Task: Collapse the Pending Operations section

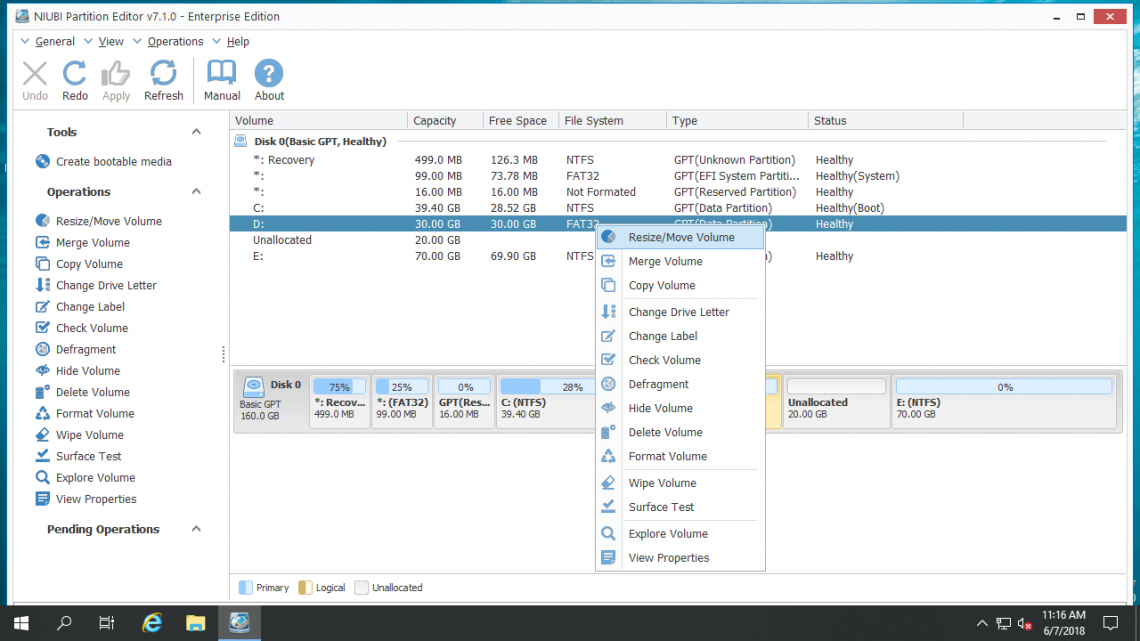Action: (x=196, y=529)
